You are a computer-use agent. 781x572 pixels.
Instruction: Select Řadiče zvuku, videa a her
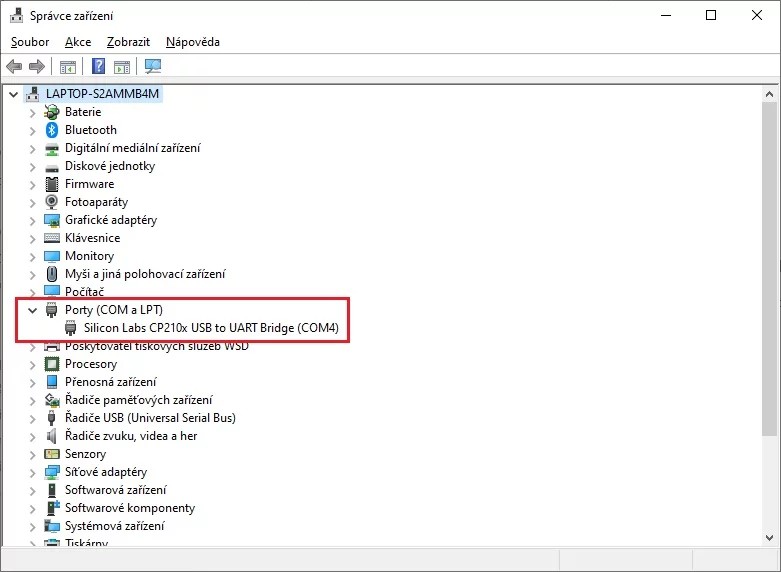(x=131, y=436)
